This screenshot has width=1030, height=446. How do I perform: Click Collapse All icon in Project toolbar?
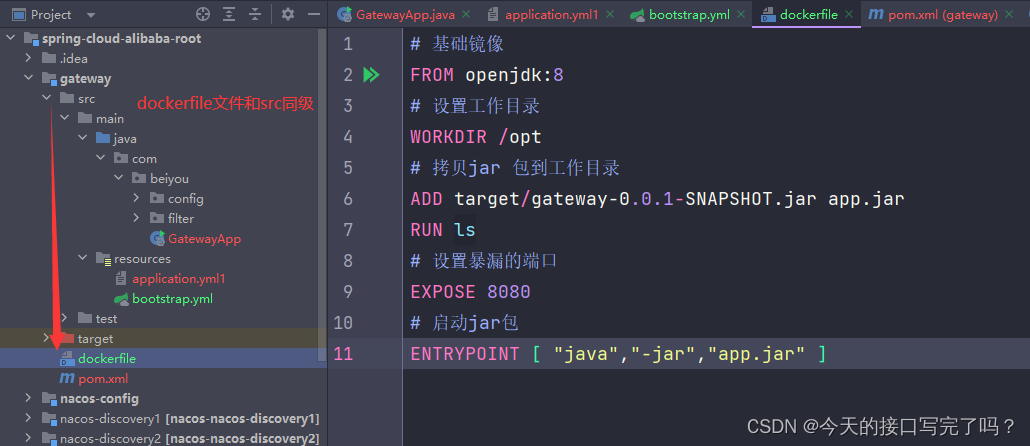[254, 14]
